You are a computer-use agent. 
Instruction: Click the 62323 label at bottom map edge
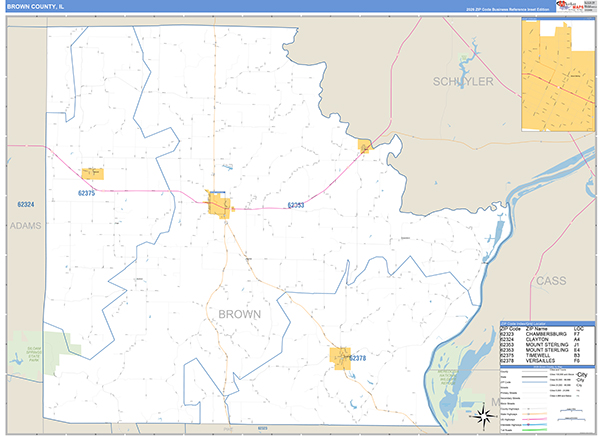pyautogui.click(x=262, y=428)
